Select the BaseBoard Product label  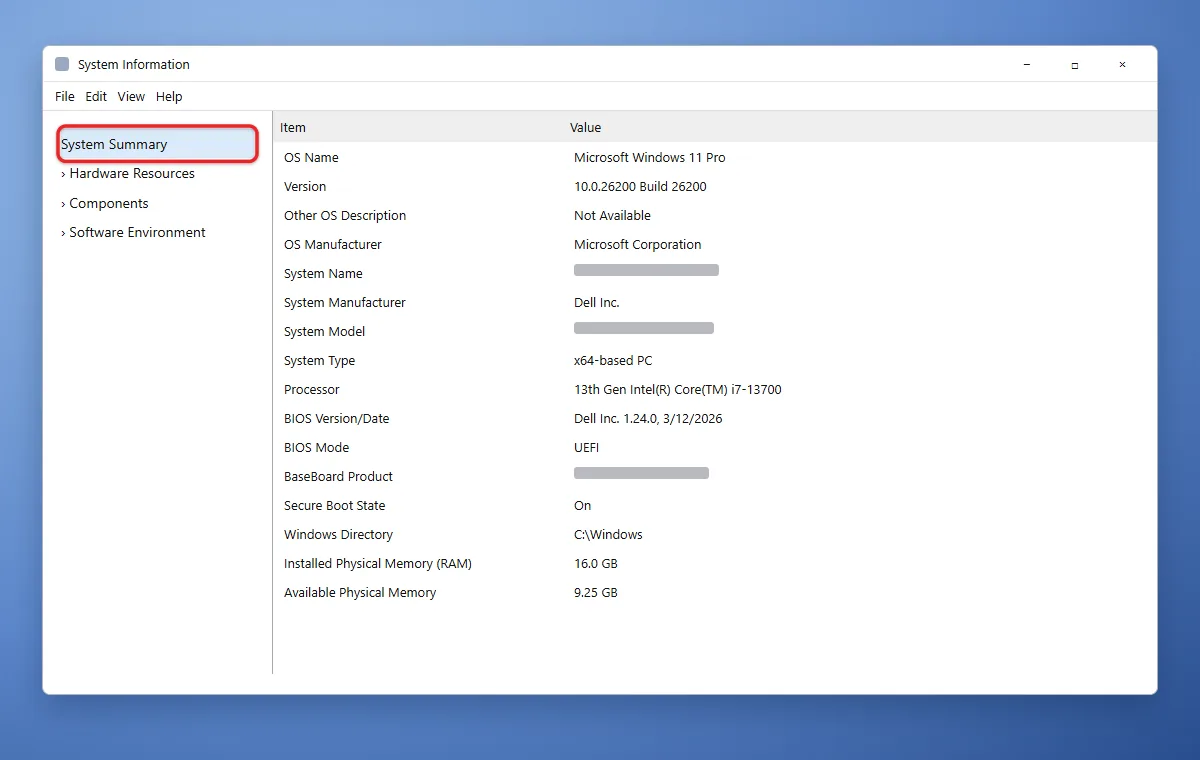[x=339, y=477]
